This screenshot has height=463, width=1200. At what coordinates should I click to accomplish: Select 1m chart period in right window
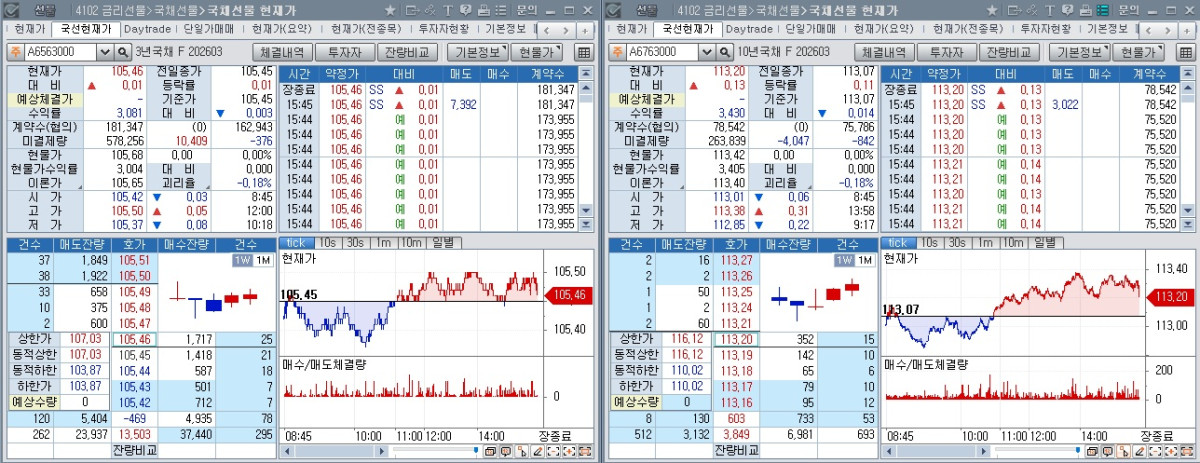[x=986, y=243]
